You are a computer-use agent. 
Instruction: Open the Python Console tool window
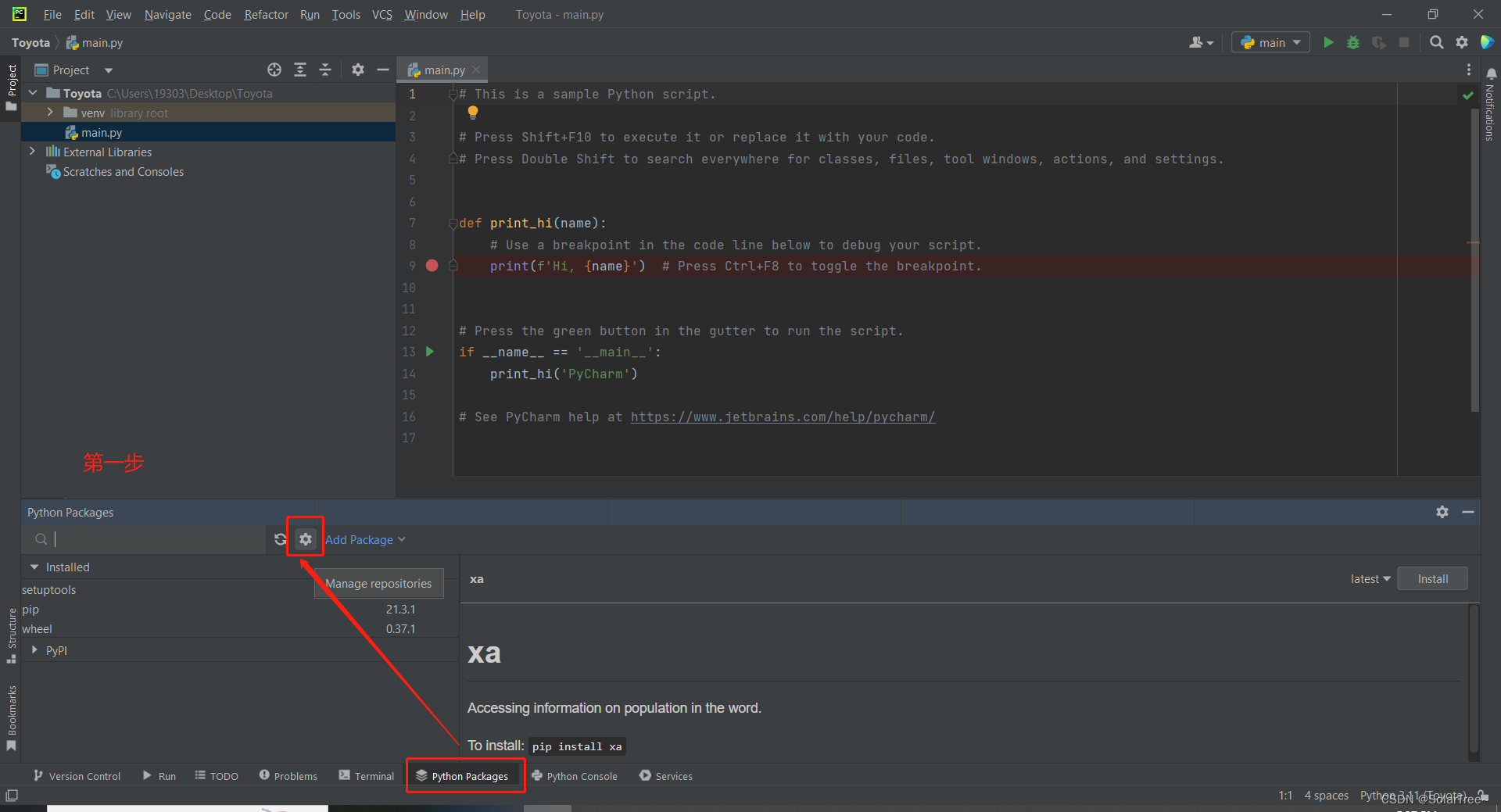(x=575, y=775)
